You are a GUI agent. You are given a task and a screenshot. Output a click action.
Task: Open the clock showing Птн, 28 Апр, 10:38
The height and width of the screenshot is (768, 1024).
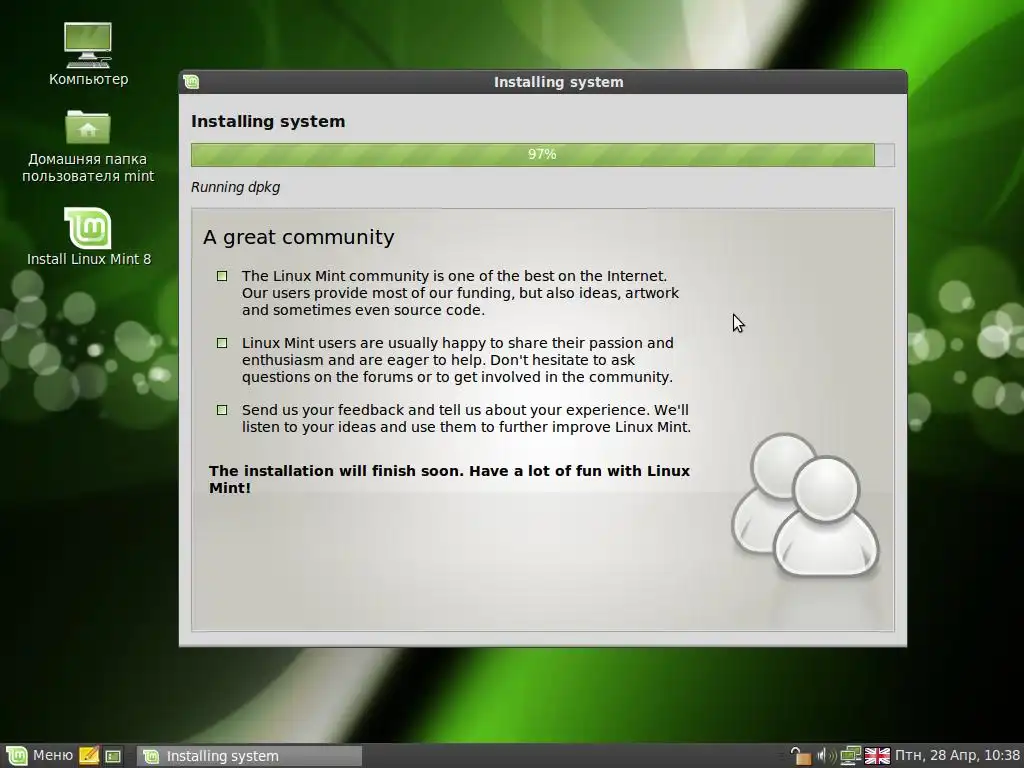pos(957,756)
